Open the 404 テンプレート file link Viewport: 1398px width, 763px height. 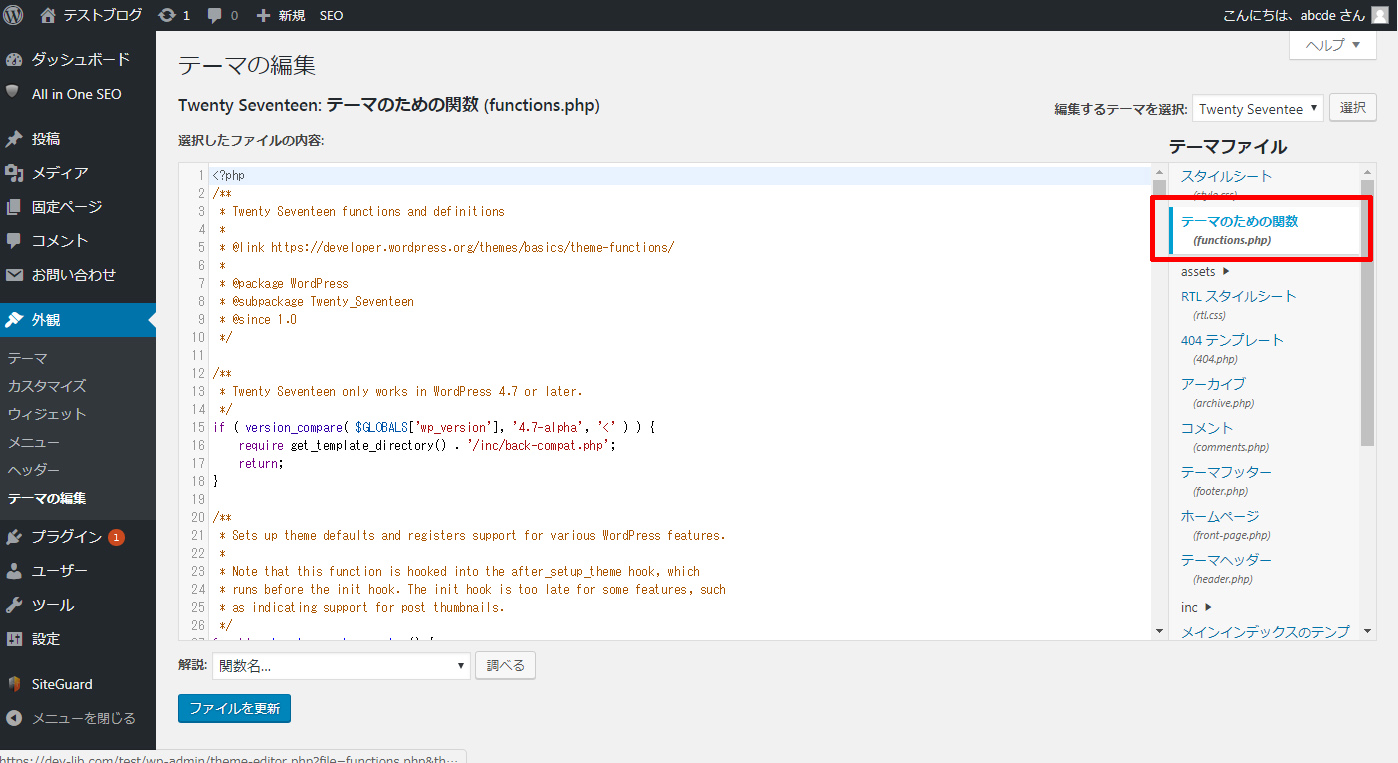tap(1232, 340)
